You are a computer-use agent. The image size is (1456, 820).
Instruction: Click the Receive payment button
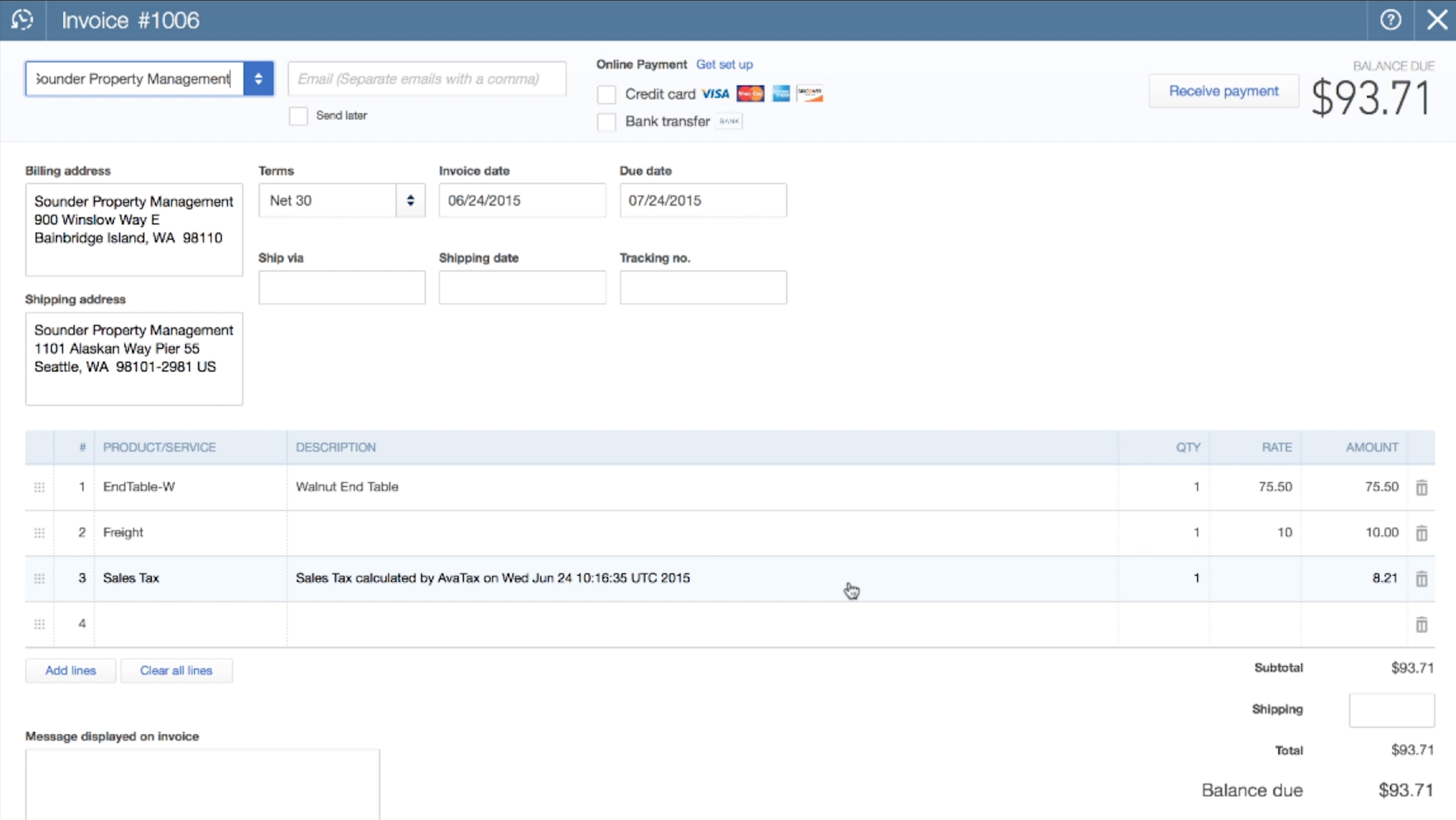[x=1224, y=91]
